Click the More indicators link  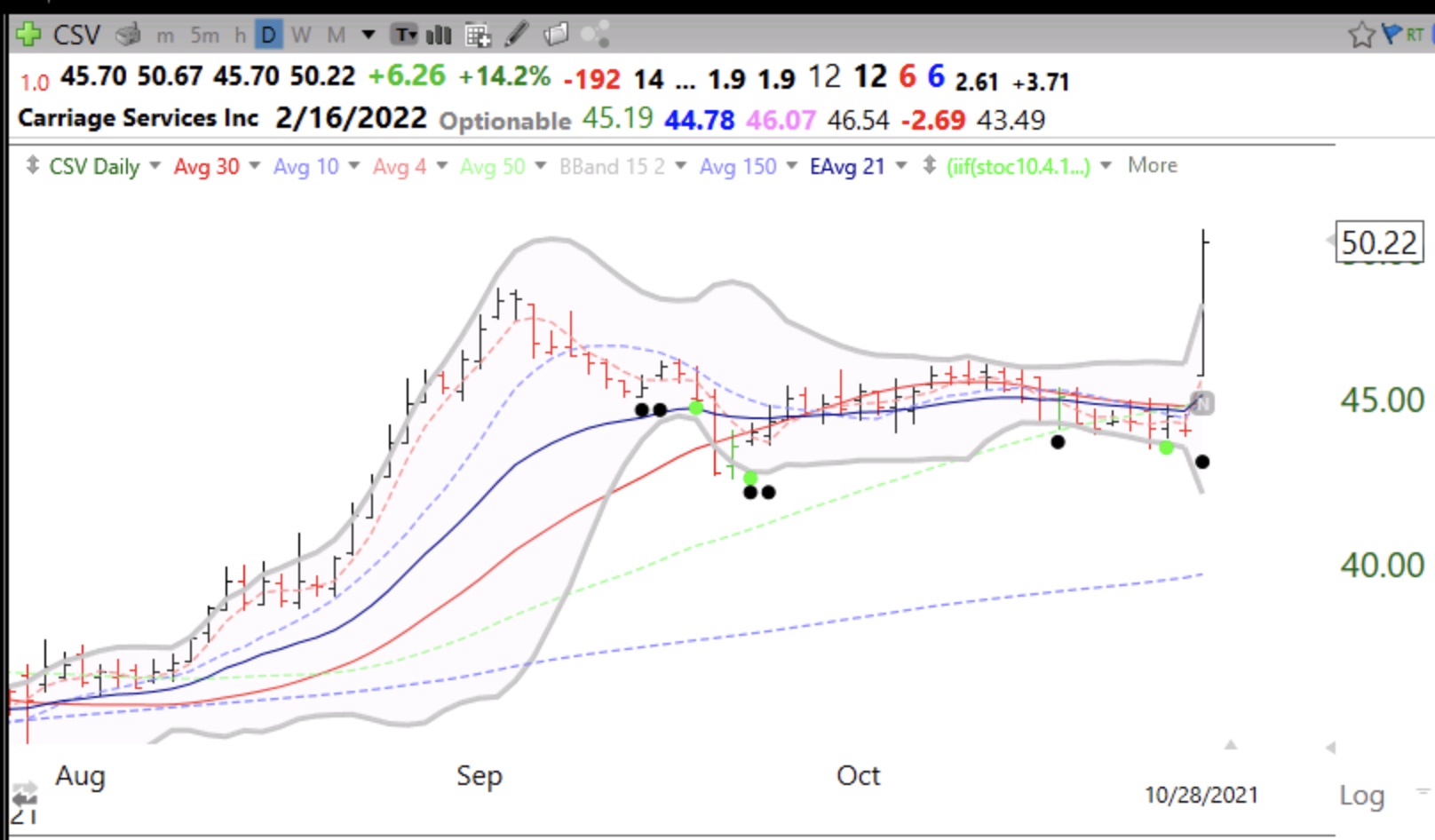tap(1152, 165)
